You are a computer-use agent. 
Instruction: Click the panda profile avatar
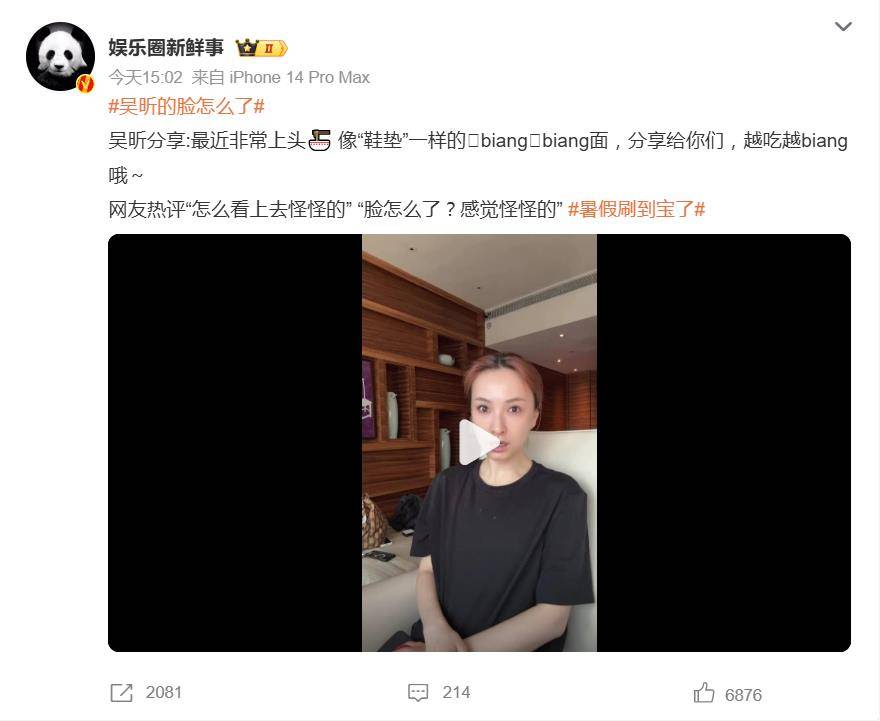tap(60, 56)
